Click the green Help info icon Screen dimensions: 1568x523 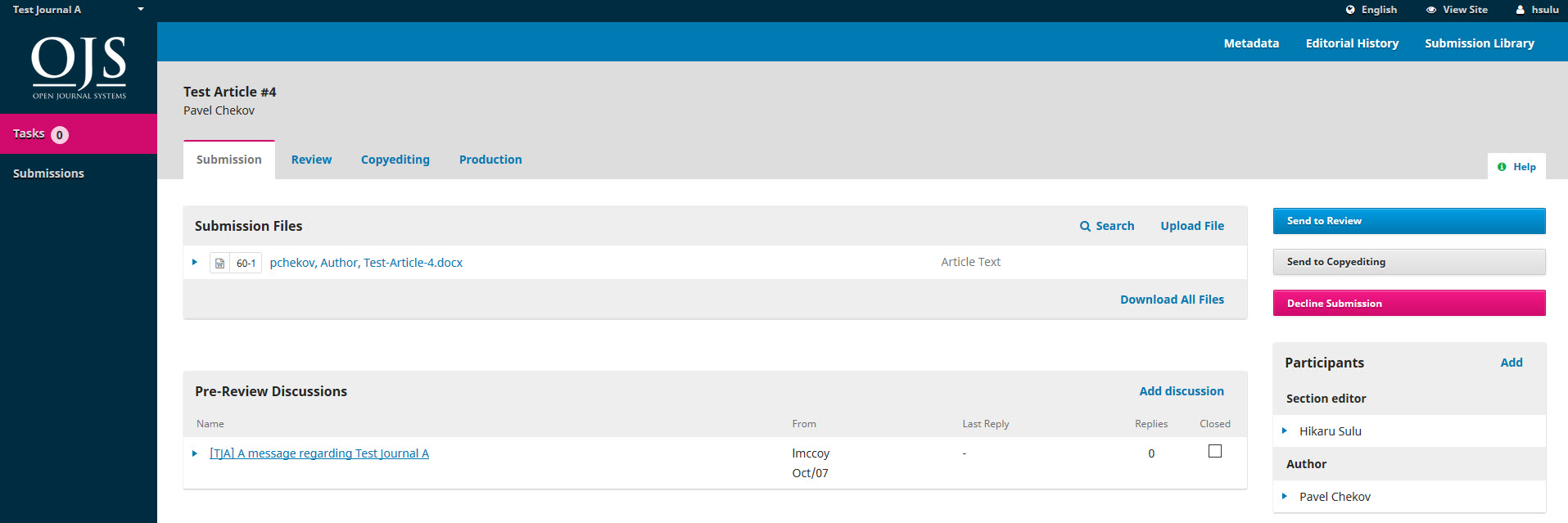point(1502,167)
